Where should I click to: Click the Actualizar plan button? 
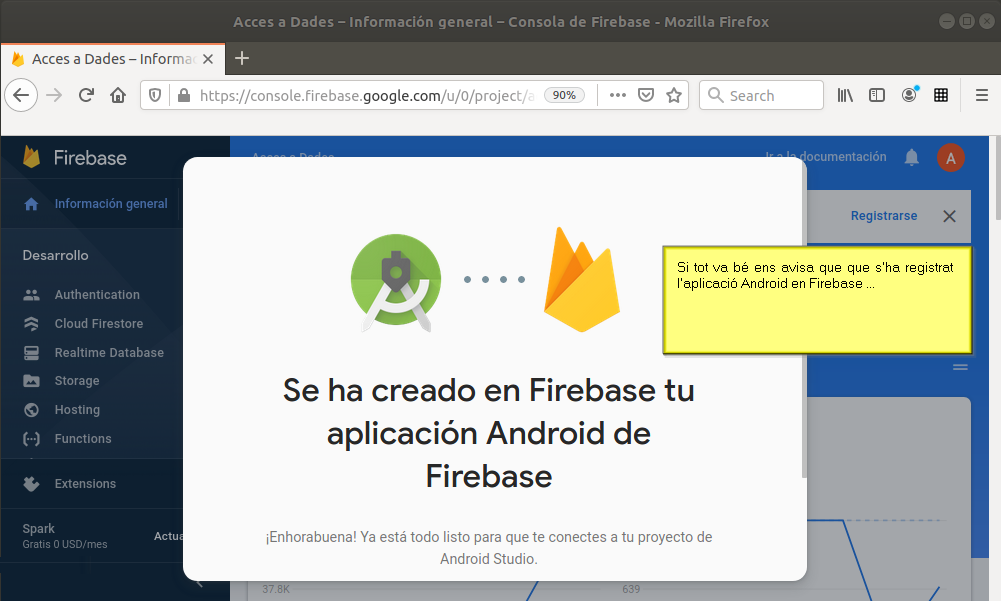169,536
